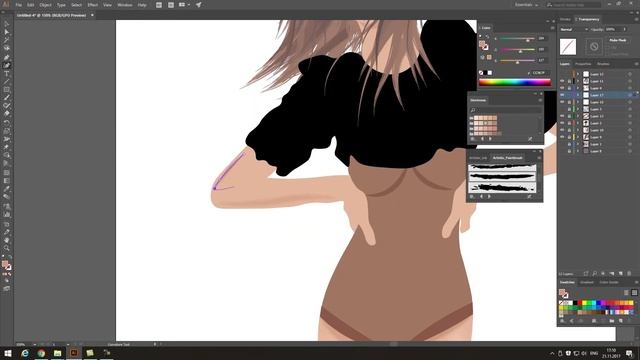Open the Layers panel options menu
The height and width of the screenshot is (360, 640).
pos(636,64)
